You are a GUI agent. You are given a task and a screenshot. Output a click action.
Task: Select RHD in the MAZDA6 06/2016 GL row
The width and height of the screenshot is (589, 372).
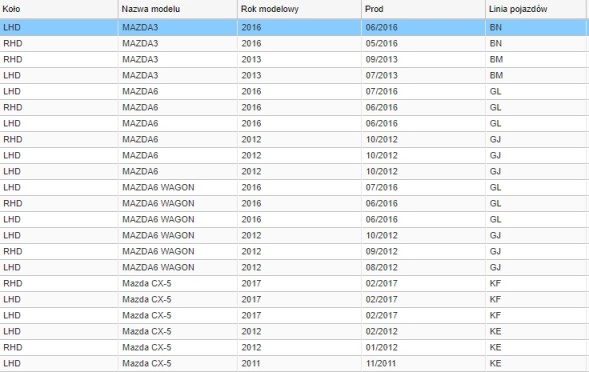12,107
